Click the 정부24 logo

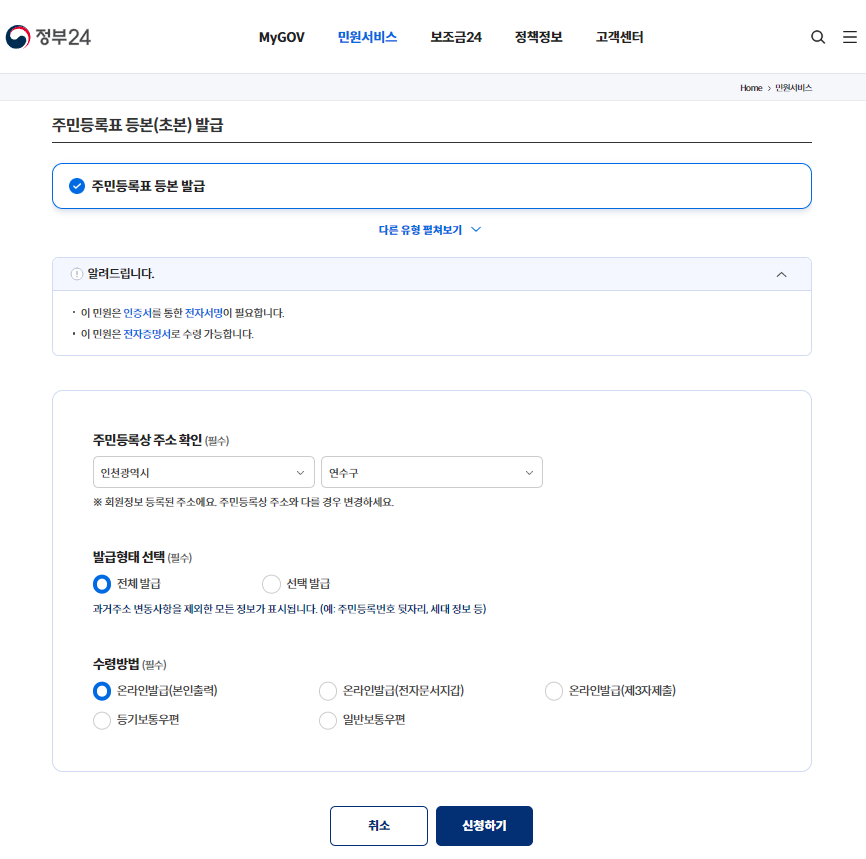pos(48,37)
